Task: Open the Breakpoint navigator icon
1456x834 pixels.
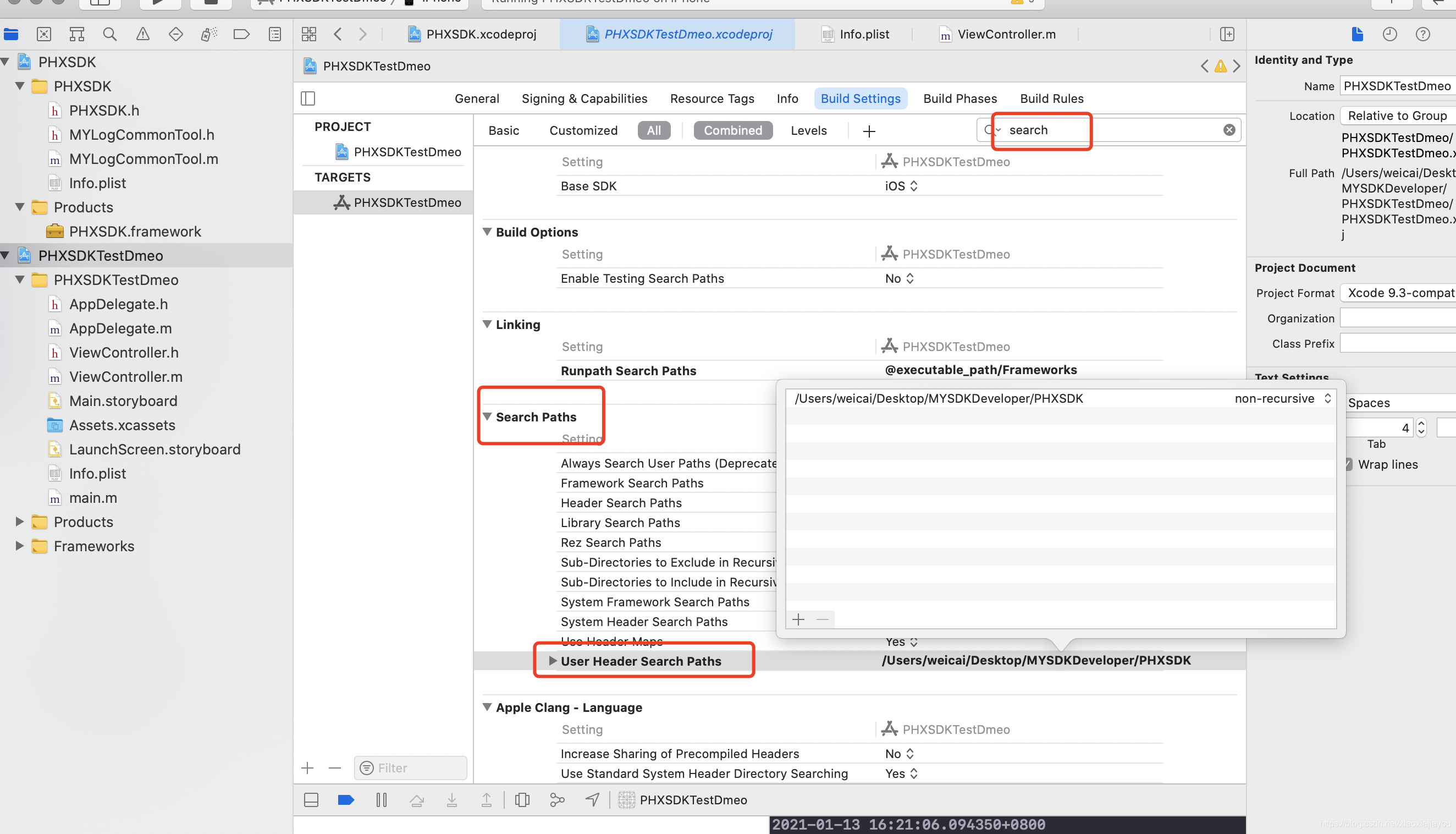Action: click(x=241, y=34)
